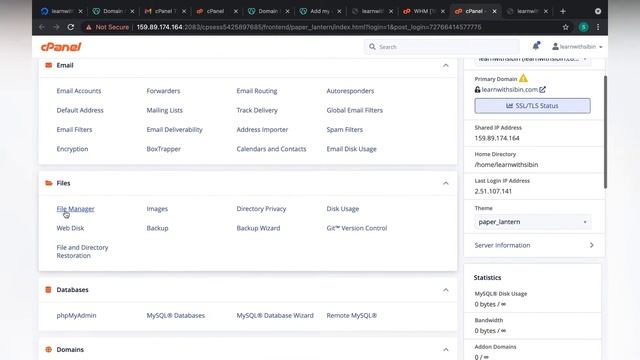
Task: Click the learnwithsibin.com primary domain link
Action: click(x=509, y=89)
